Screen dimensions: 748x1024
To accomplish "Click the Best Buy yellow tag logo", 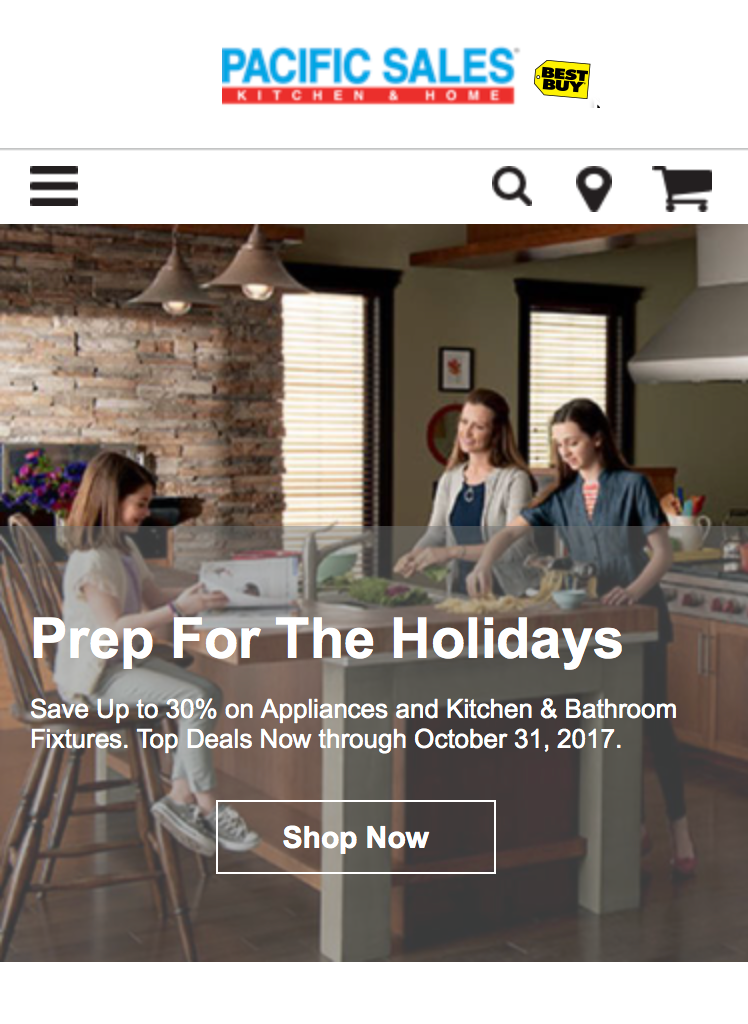I will [x=562, y=80].
